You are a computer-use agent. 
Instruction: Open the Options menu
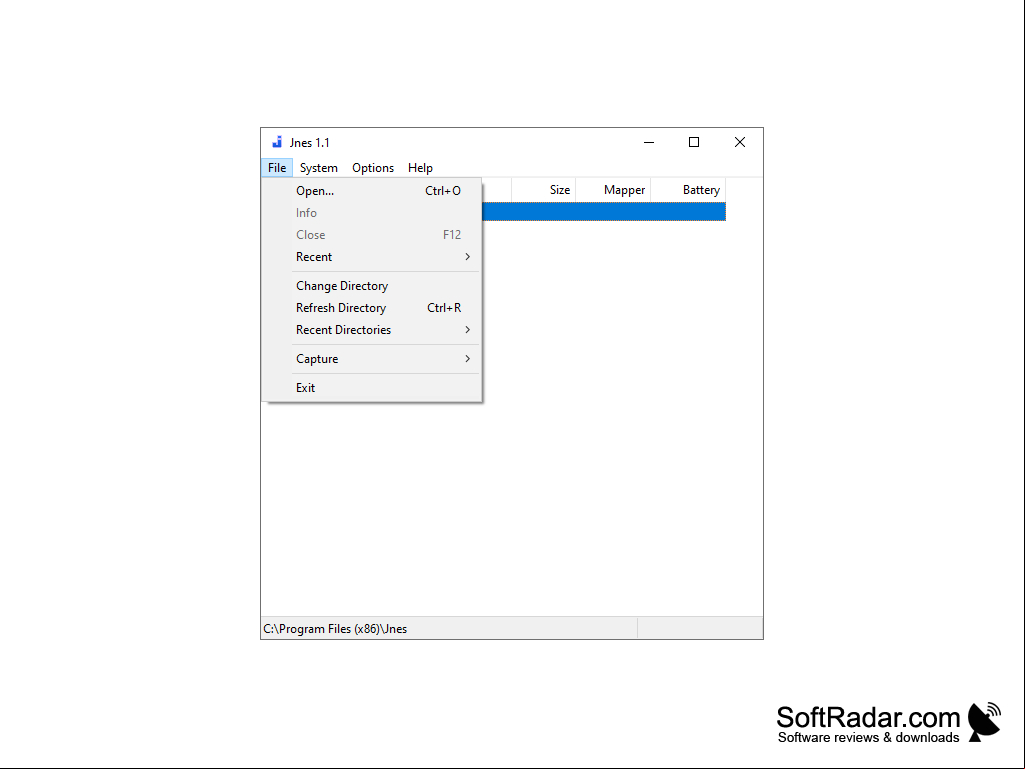coord(373,168)
